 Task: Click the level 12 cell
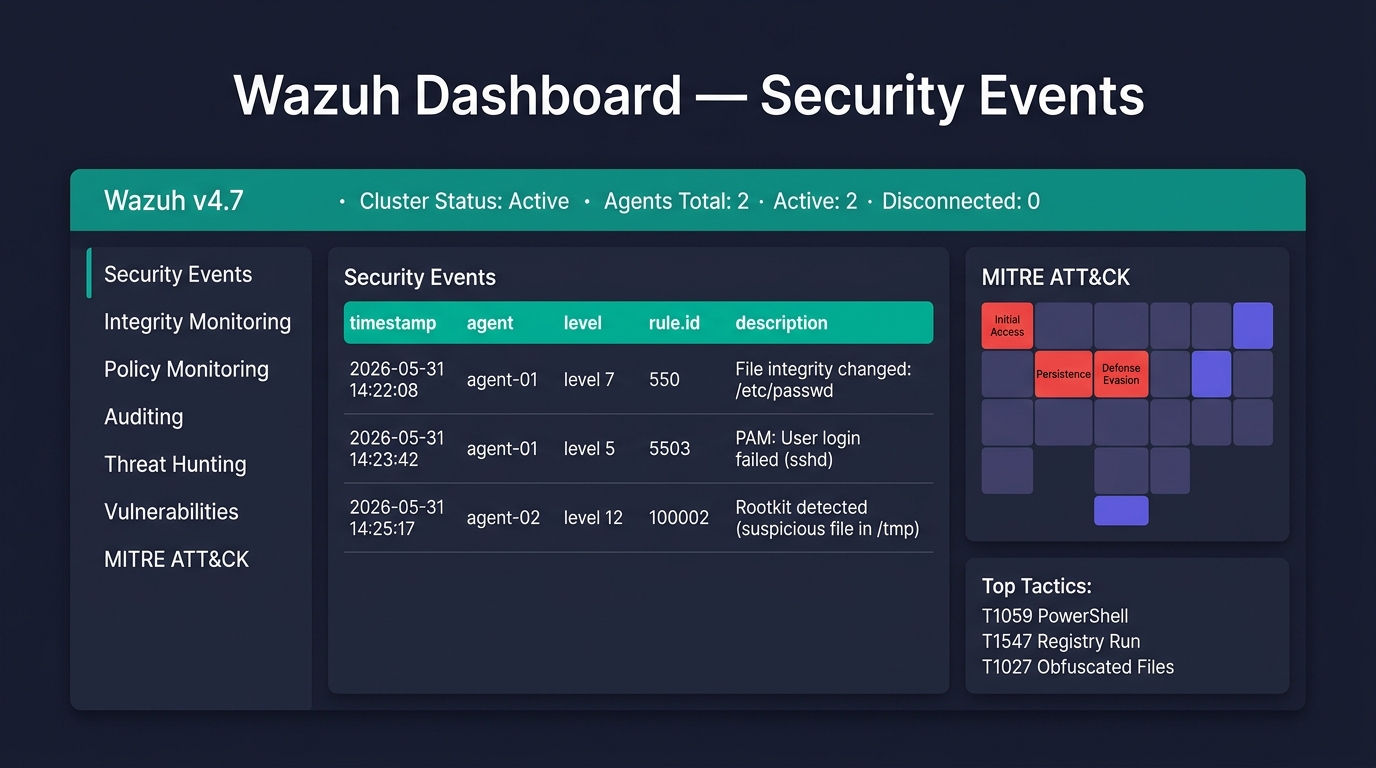point(593,518)
